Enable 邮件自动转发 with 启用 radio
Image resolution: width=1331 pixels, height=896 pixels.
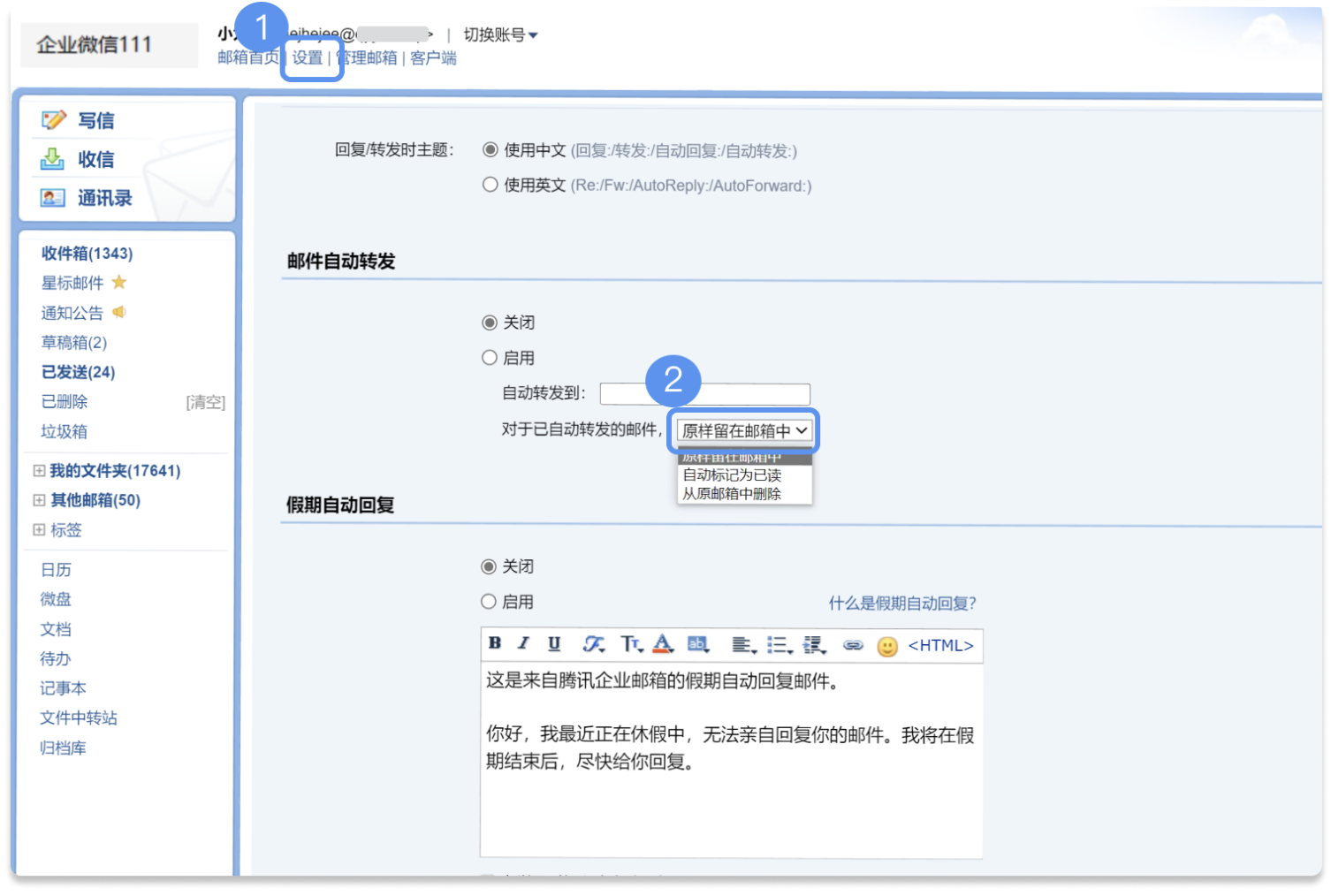pyautogui.click(x=490, y=358)
